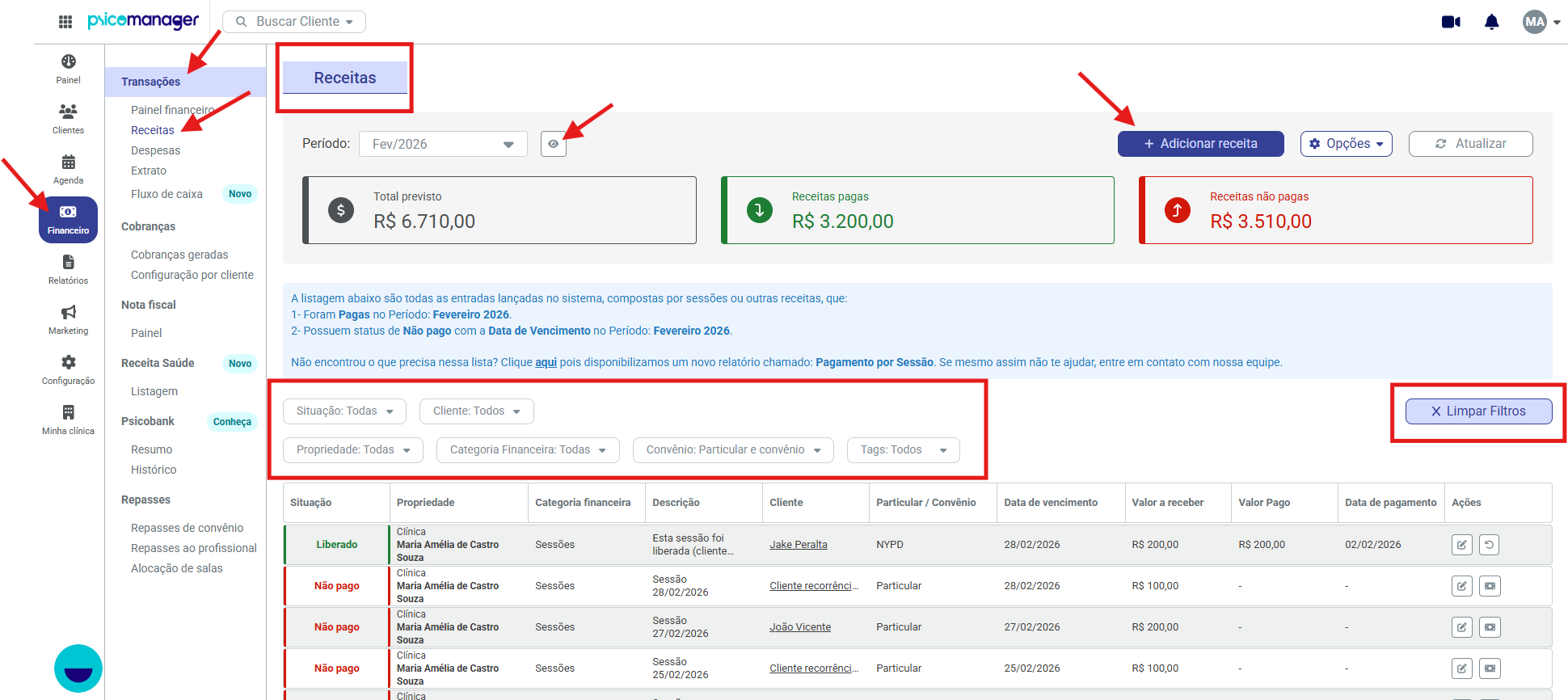The width and height of the screenshot is (1568, 700).
Task: Open the Buscar Cliente dropdown
Action: click(294, 22)
